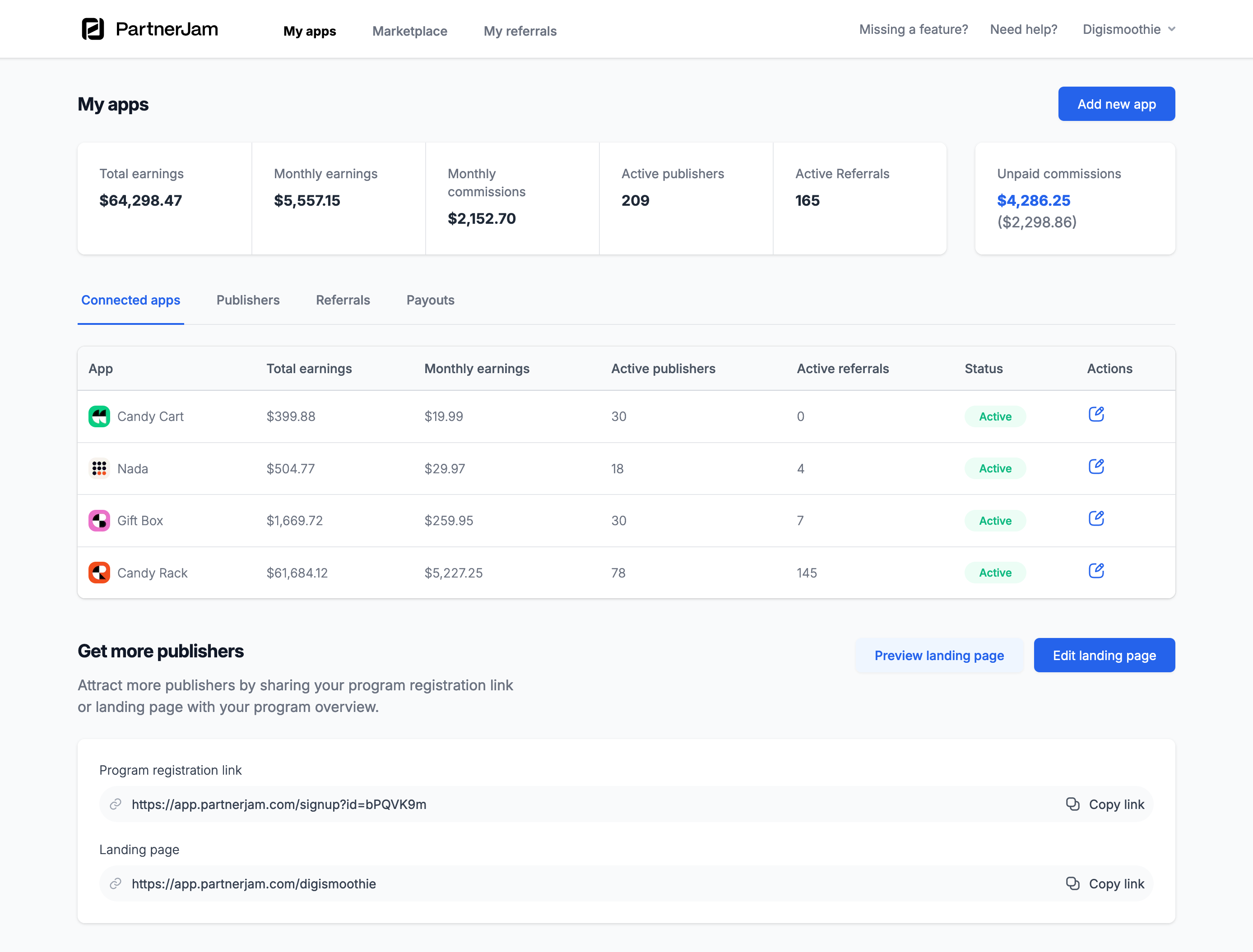Edit the Candy Rack app entry
The width and height of the screenshot is (1253, 952).
pyautogui.click(x=1095, y=571)
